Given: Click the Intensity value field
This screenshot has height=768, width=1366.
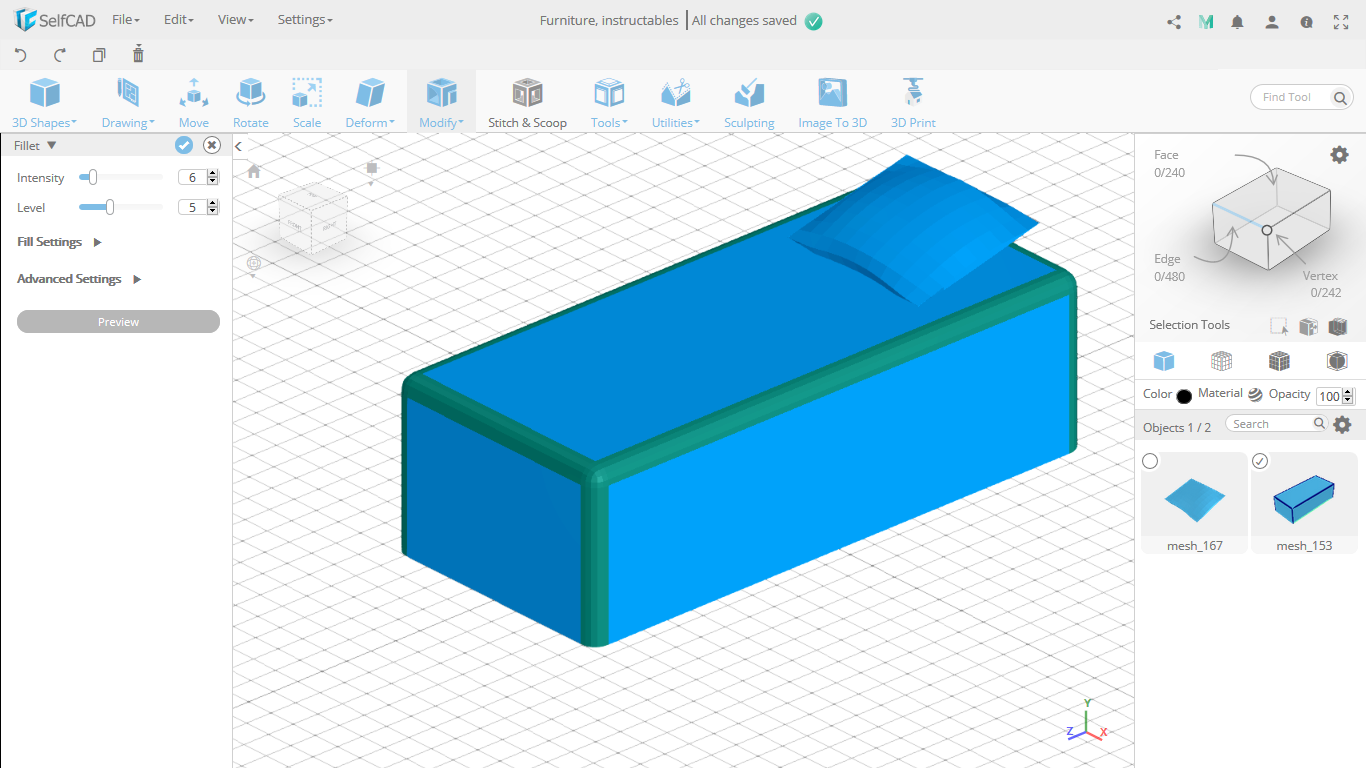Looking at the screenshot, I should 192,178.
